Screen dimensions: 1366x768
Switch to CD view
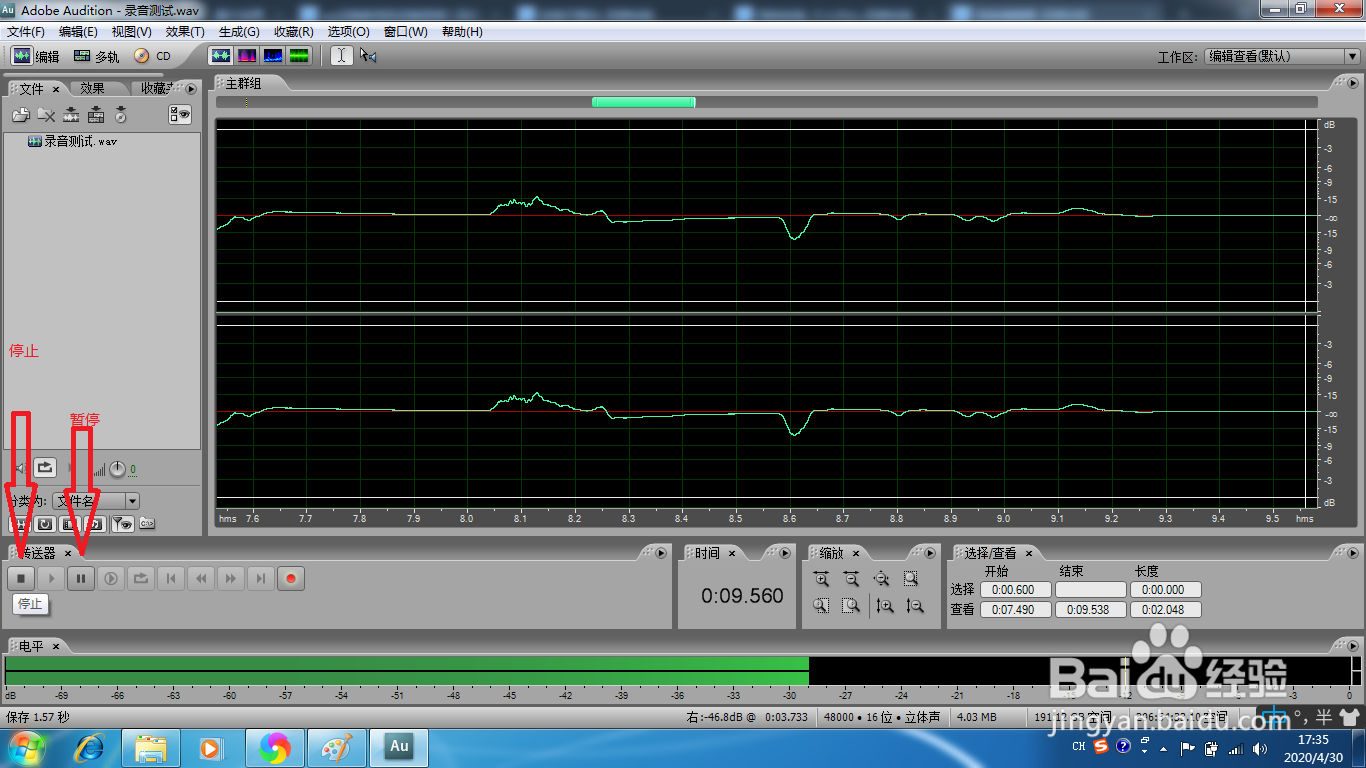[153, 56]
